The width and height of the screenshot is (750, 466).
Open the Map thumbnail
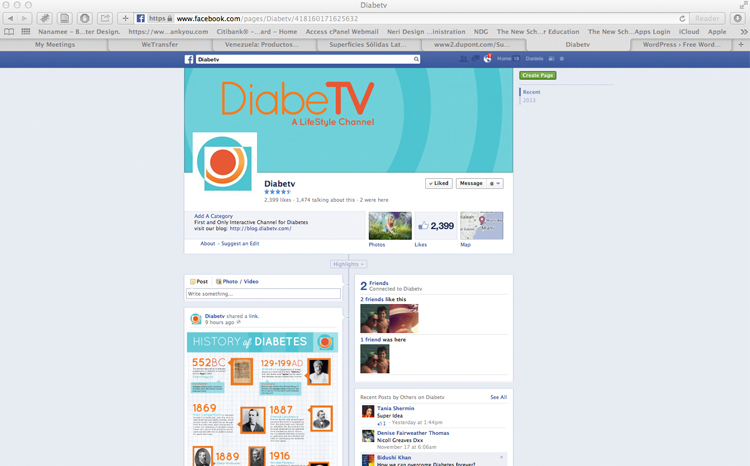coord(482,226)
